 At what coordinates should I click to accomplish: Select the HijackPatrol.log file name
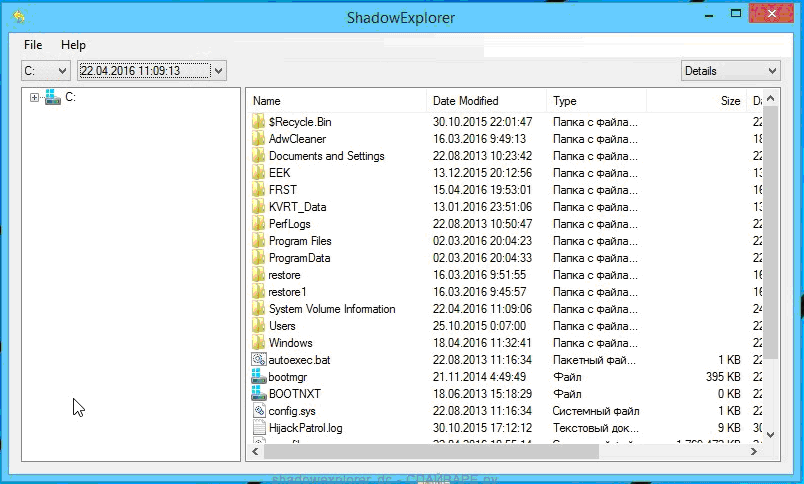tap(306, 428)
